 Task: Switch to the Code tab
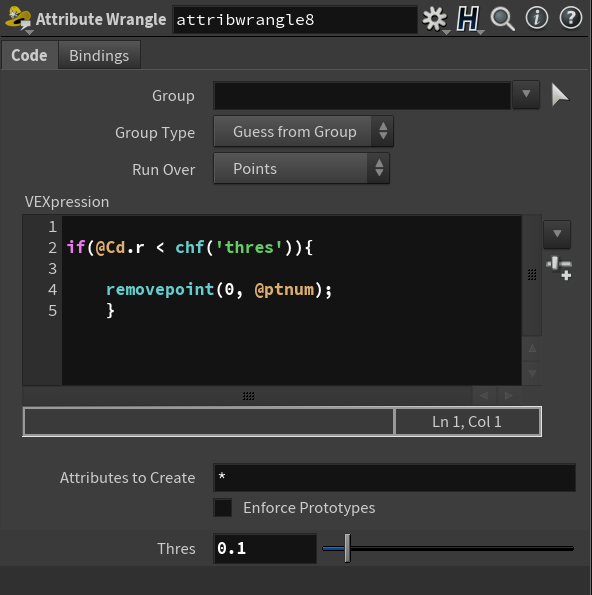[29, 55]
